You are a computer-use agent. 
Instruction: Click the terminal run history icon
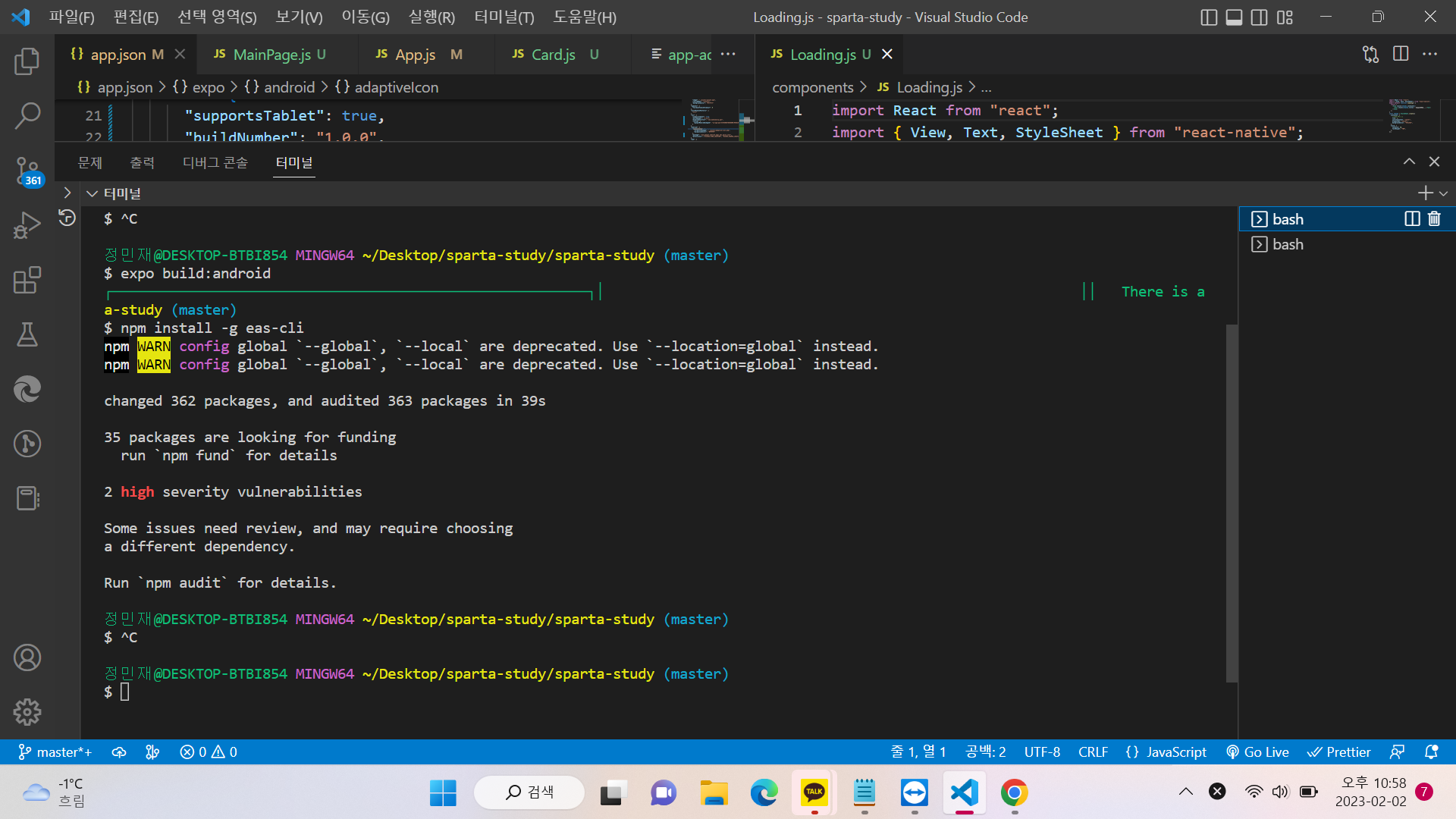[67, 218]
